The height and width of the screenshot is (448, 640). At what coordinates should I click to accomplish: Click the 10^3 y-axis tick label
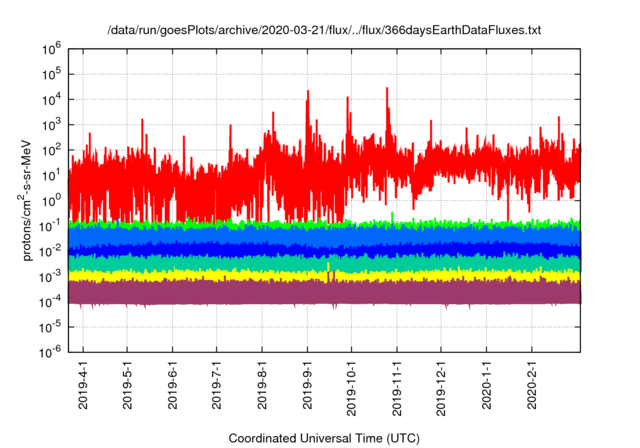51,124
